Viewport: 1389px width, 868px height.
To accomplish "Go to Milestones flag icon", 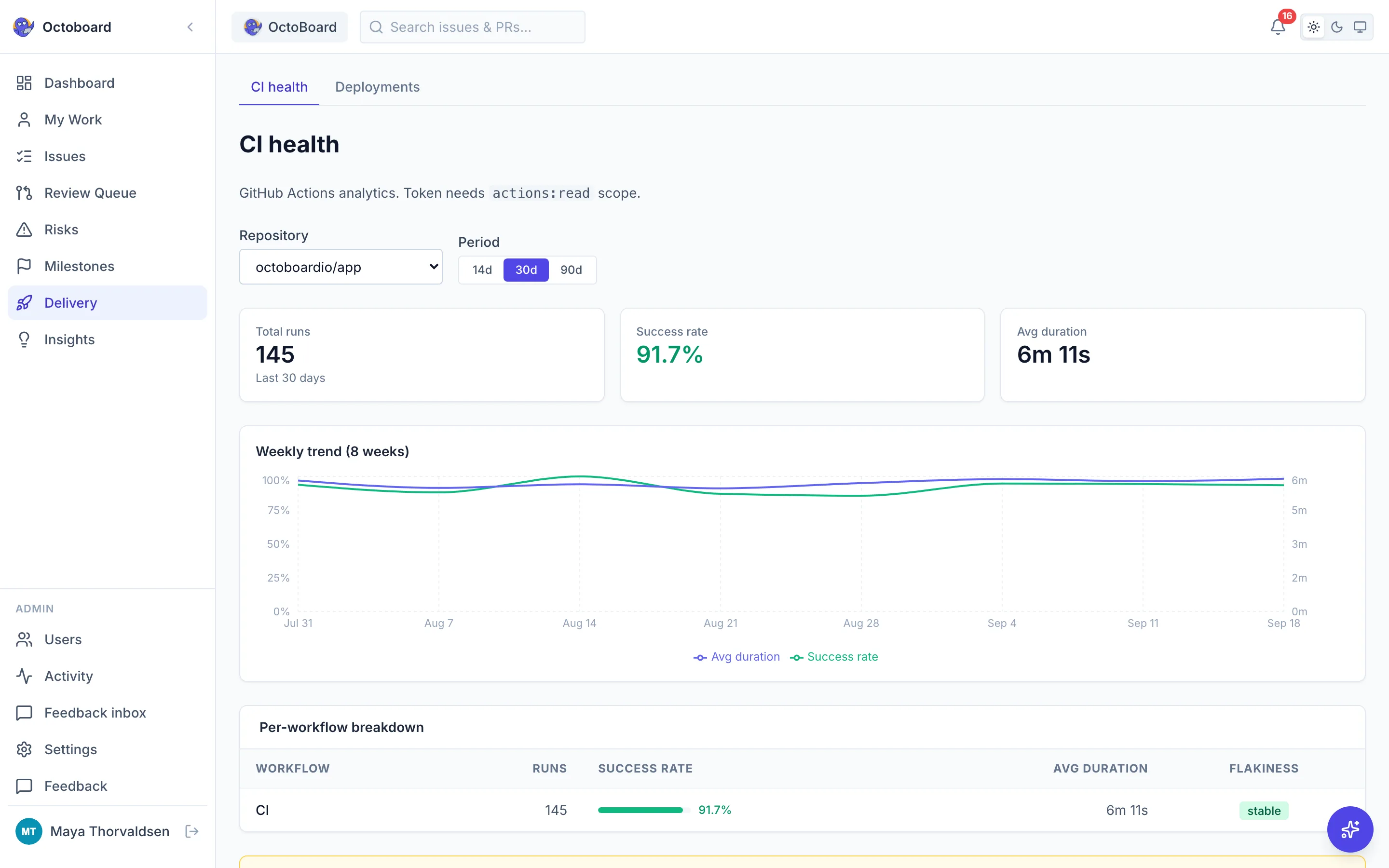I will (24, 266).
